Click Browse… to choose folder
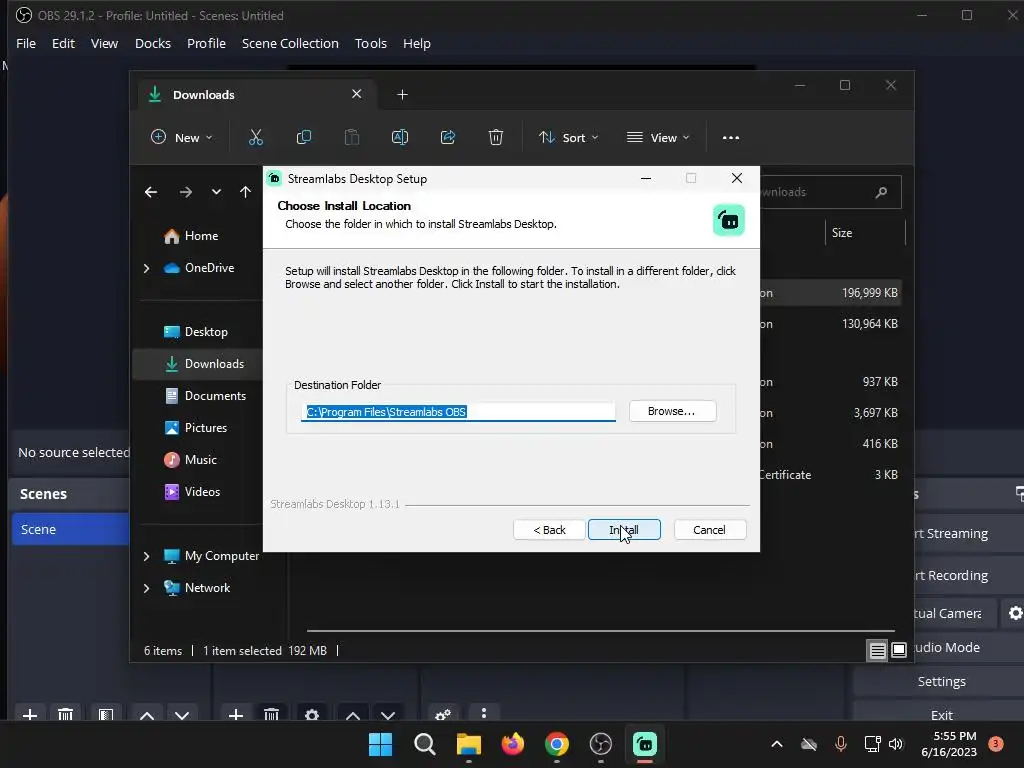The height and width of the screenshot is (768, 1024). pos(672,411)
